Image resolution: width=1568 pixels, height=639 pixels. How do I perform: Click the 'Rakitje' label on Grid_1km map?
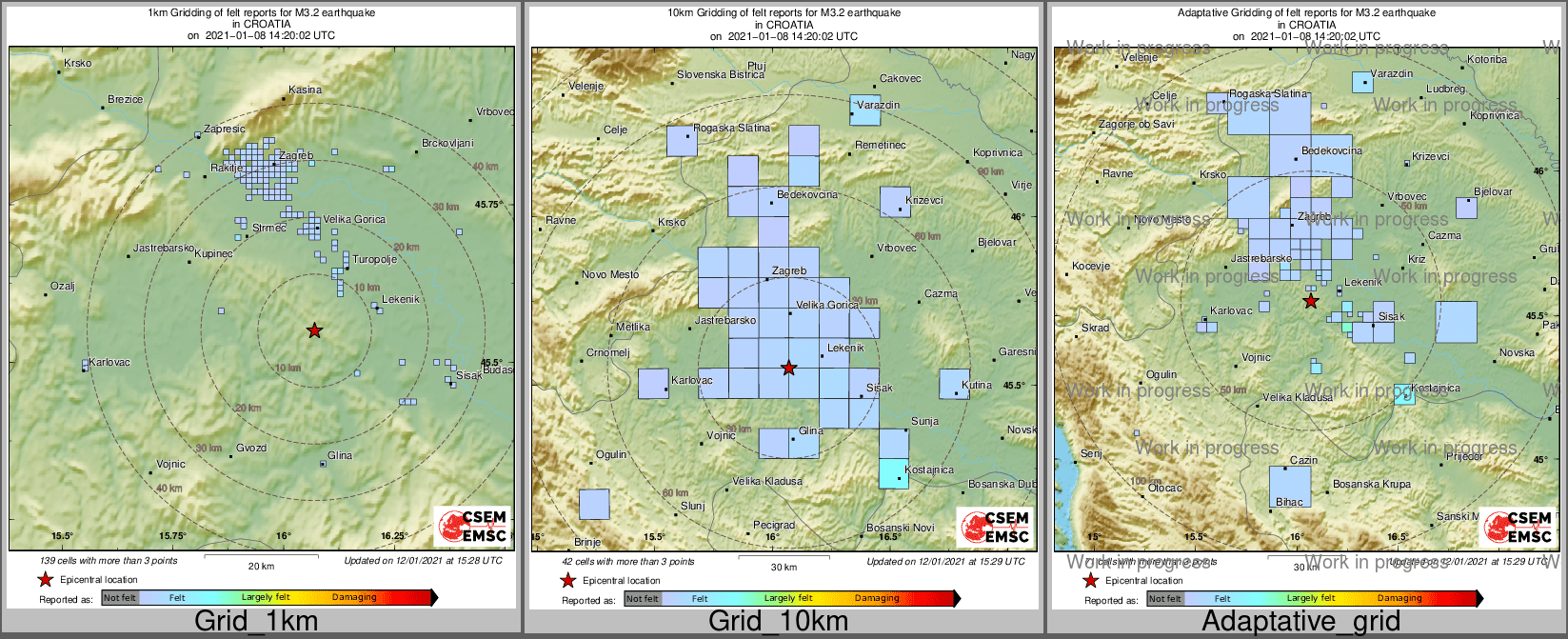(x=227, y=168)
